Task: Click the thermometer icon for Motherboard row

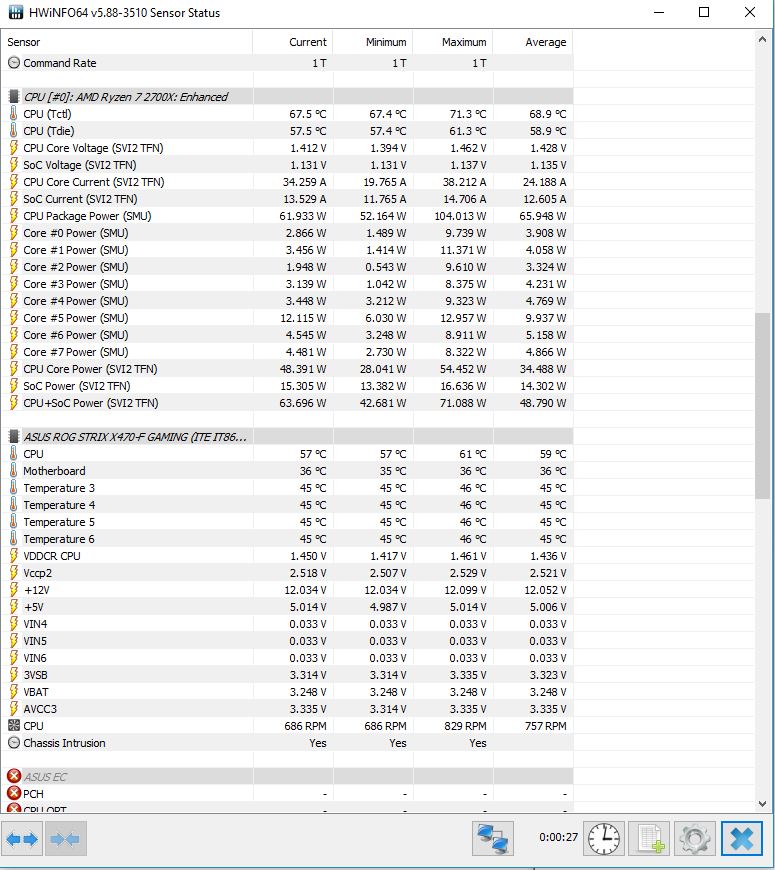Action: pos(14,471)
